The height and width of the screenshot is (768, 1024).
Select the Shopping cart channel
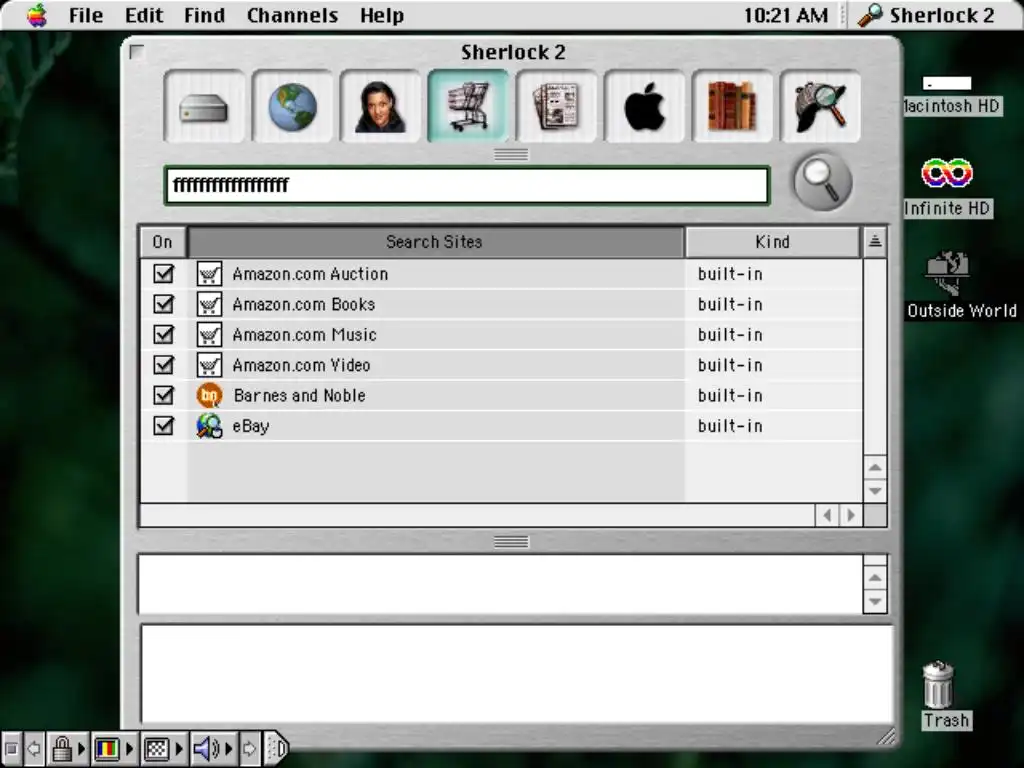pyautogui.click(x=468, y=106)
